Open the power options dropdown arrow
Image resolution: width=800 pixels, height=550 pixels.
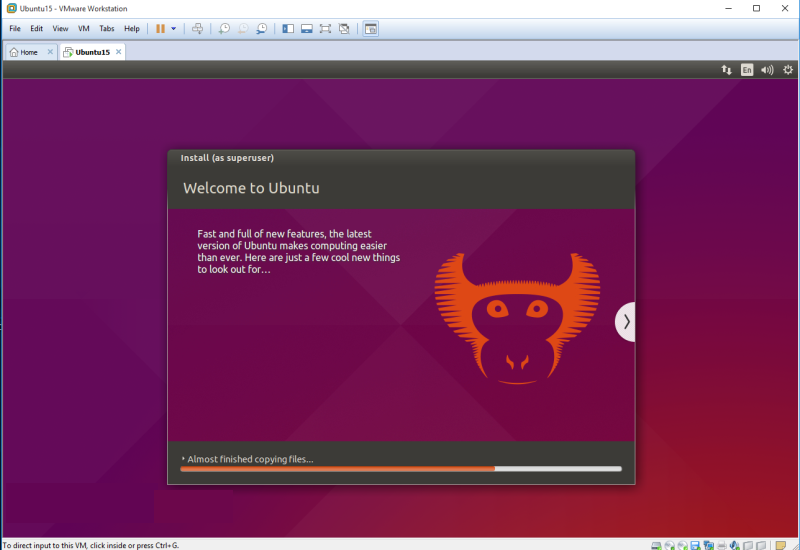[x=174, y=29]
